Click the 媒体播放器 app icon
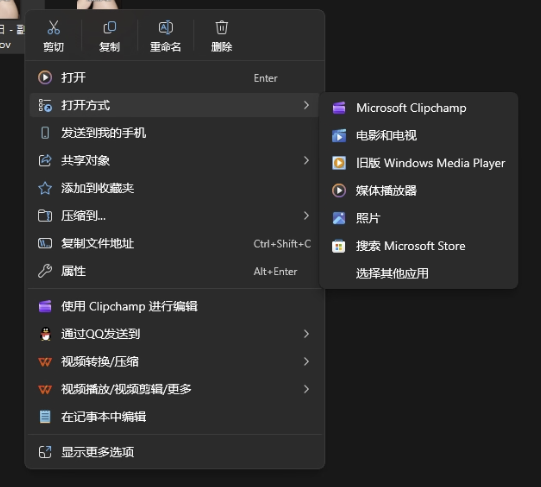This screenshot has height=487, width=541. pyautogui.click(x=339, y=191)
